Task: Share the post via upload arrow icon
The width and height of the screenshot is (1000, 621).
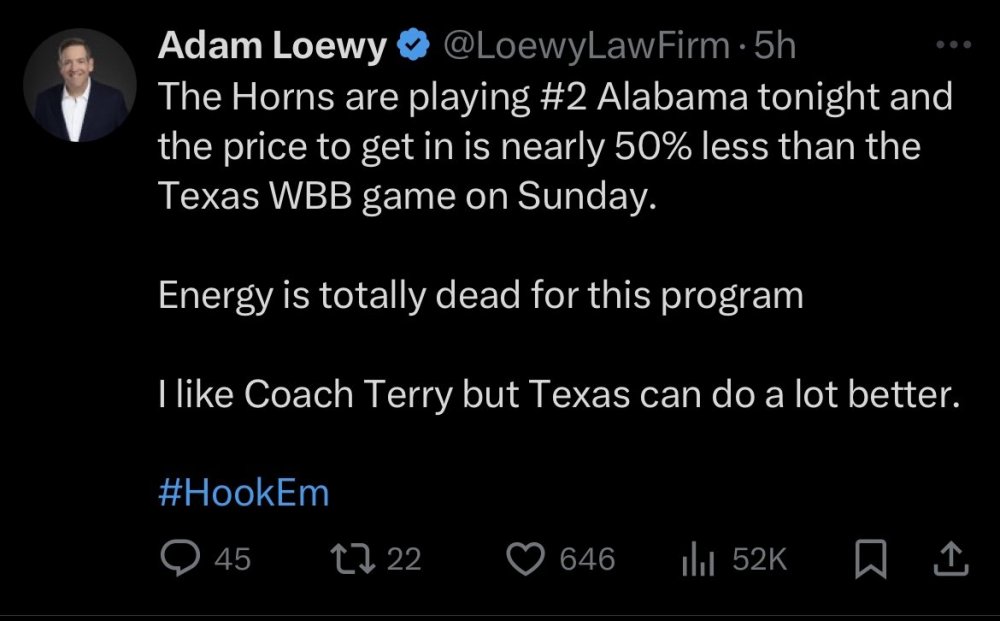Action: [x=950, y=558]
